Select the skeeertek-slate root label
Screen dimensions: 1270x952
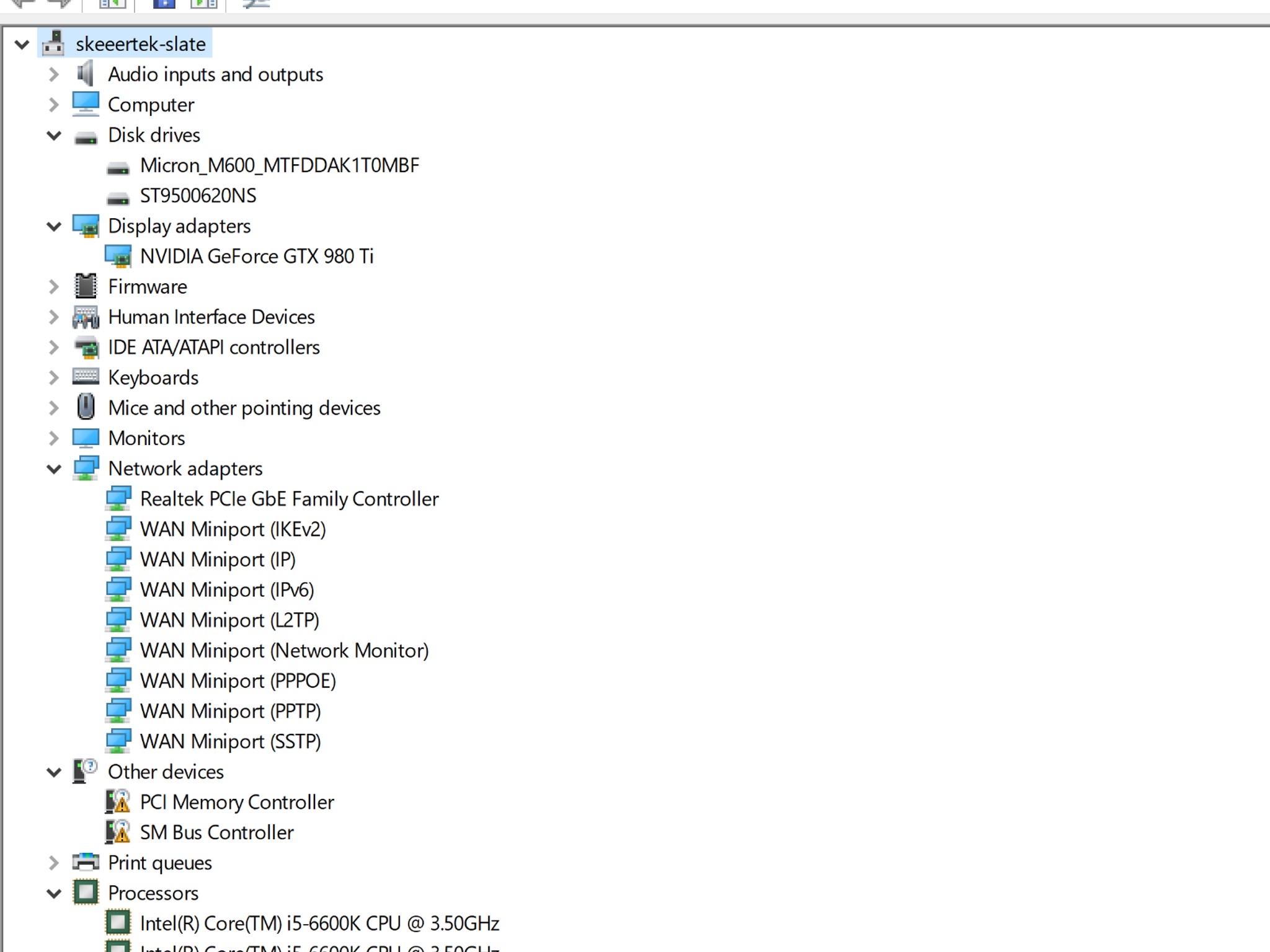pos(141,44)
